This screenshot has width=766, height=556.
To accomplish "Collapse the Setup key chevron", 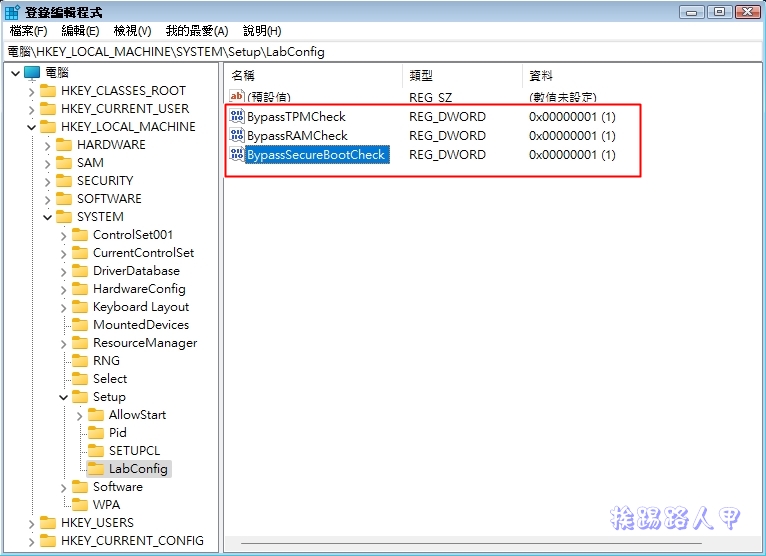I will click(x=64, y=397).
